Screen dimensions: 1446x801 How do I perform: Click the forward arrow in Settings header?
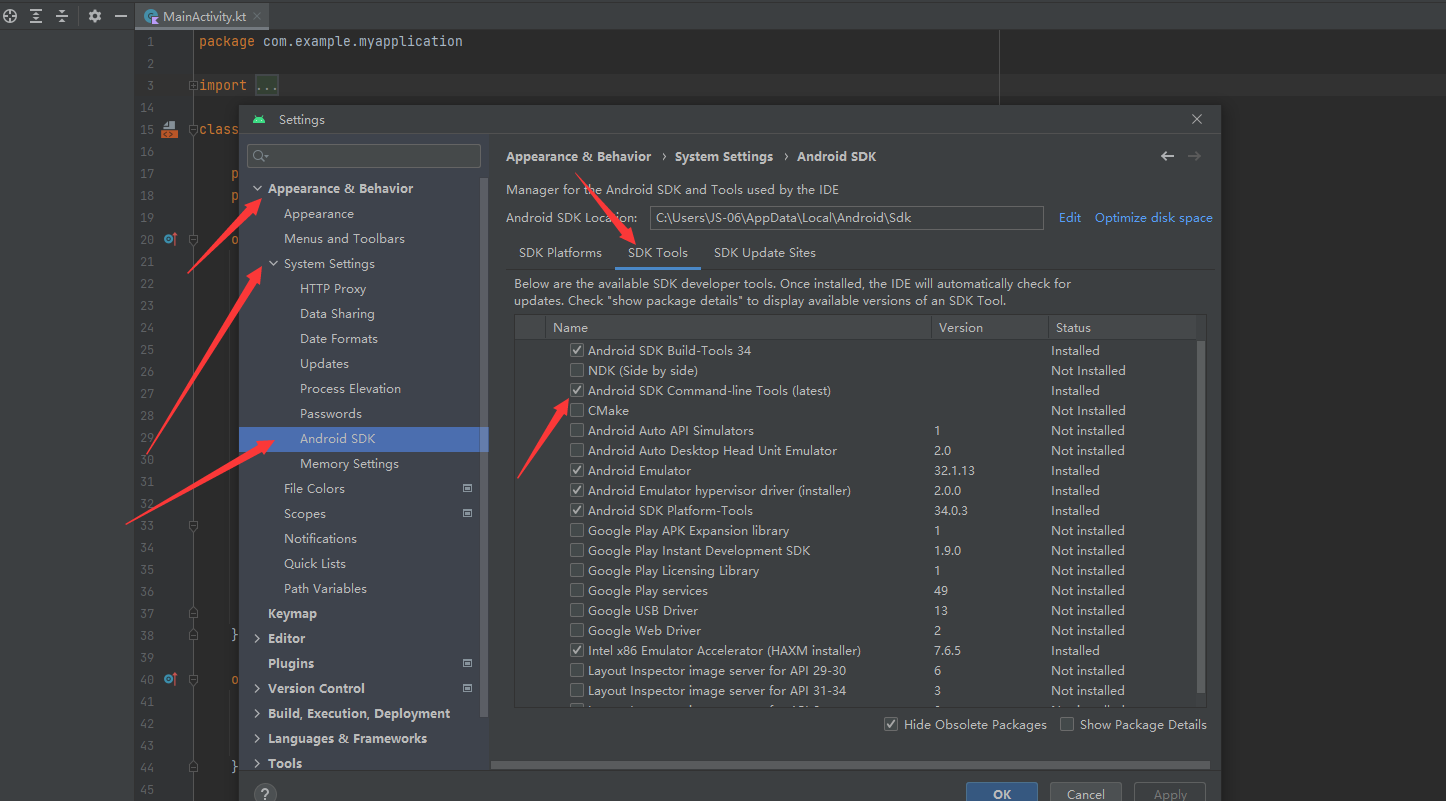1194,156
